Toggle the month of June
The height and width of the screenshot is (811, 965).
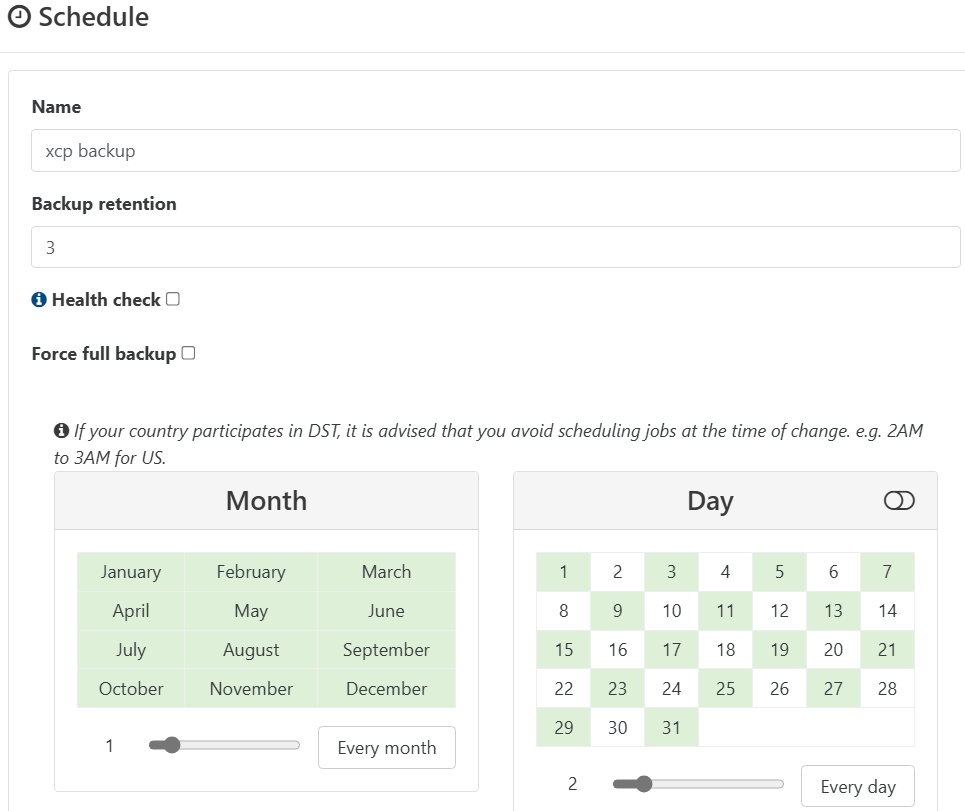click(386, 611)
